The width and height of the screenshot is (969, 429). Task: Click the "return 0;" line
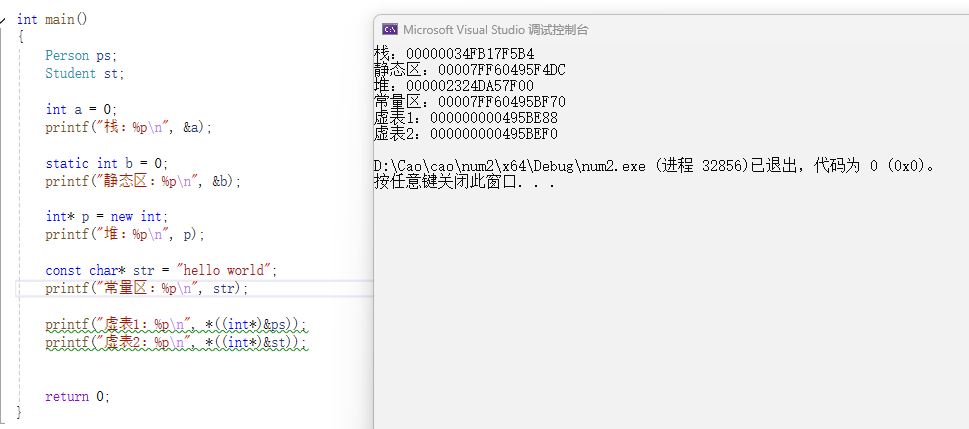77,396
